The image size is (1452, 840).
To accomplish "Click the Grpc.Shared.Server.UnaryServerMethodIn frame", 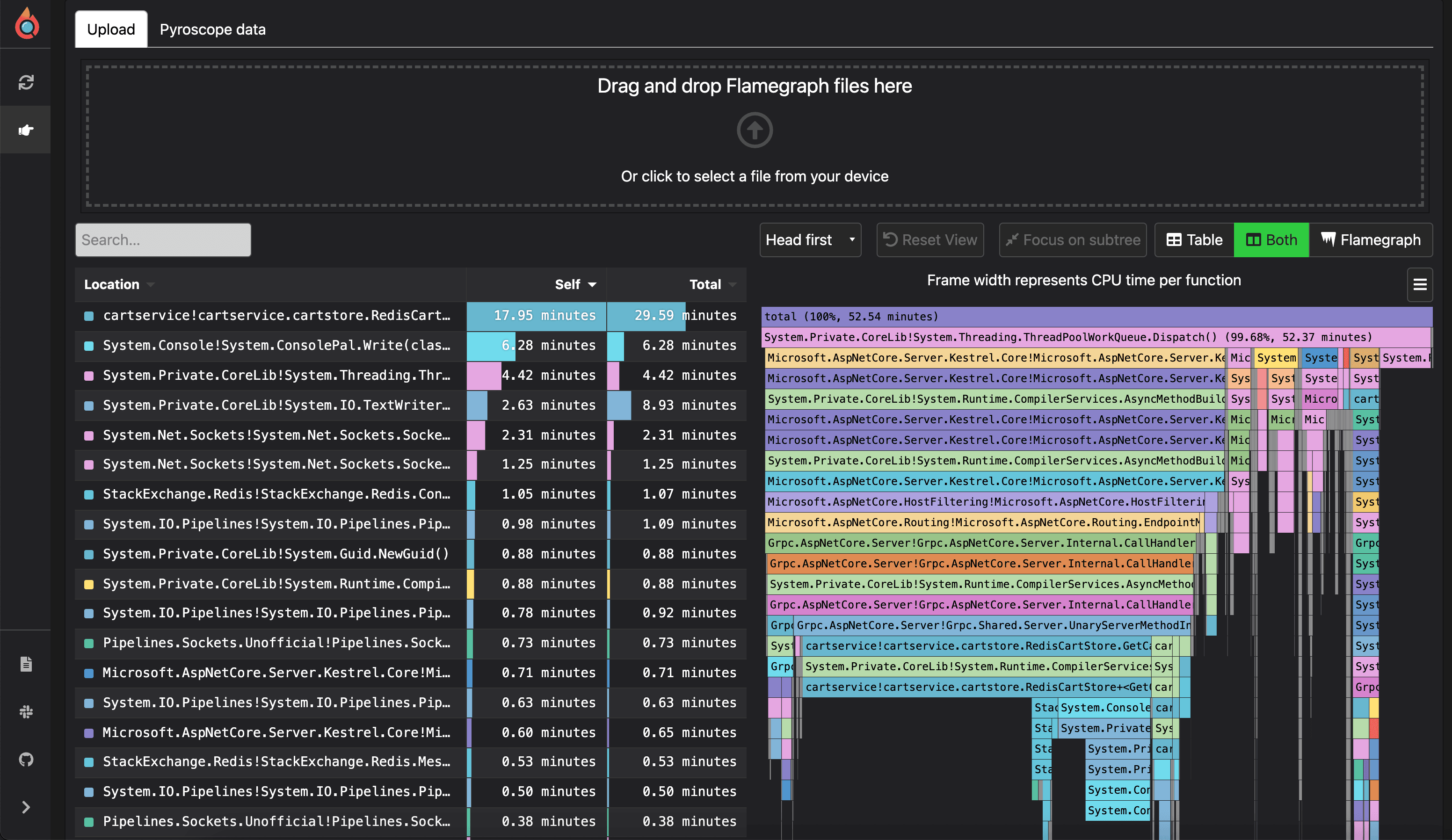I will [993, 625].
